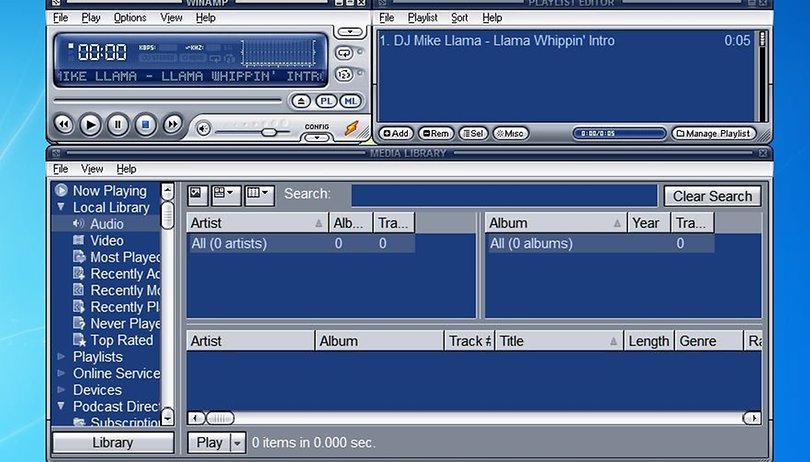Click the Play button at library bottom
Image resolution: width=810 pixels, height=462 pixels.
(x=209, y=443)
